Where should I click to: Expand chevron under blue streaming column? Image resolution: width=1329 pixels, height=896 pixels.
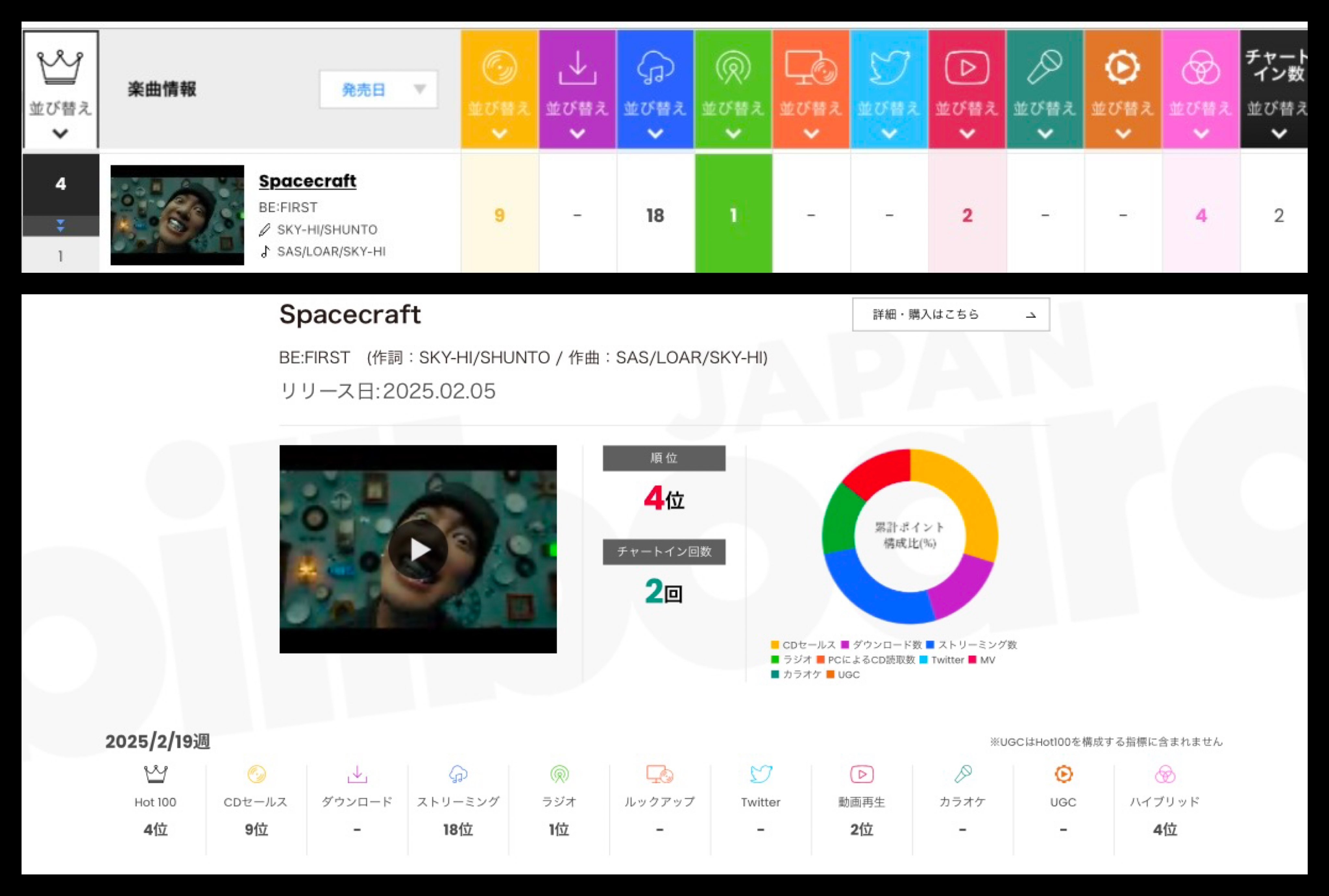(655, 134)
